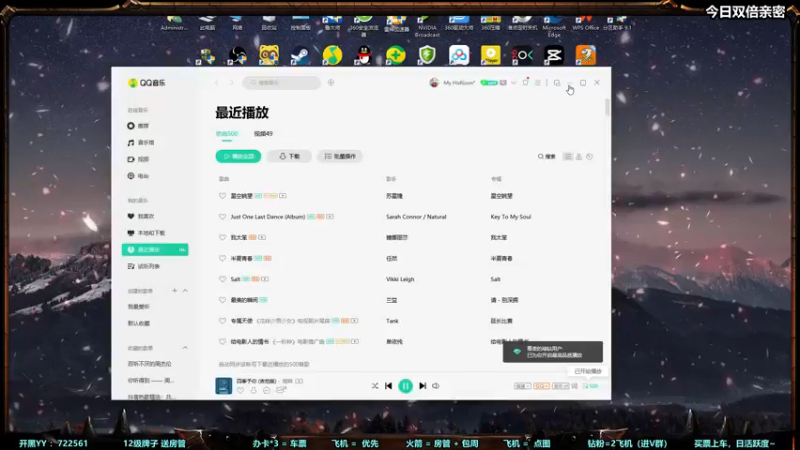Skip to previous track
This screenshot has width=800, height=450.
389,386
